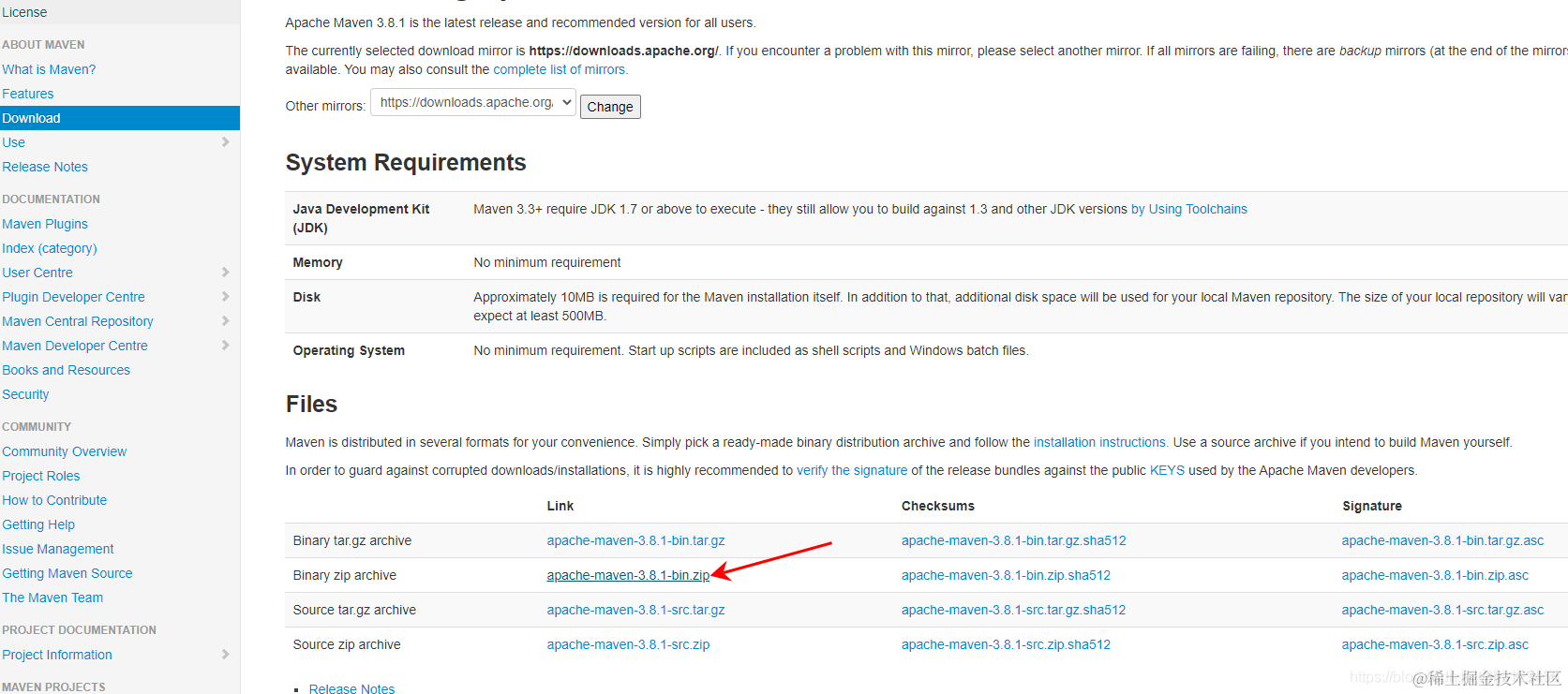Expand the Project Information chevron
Screen dimensions: 1568x694
coord(225,655)
